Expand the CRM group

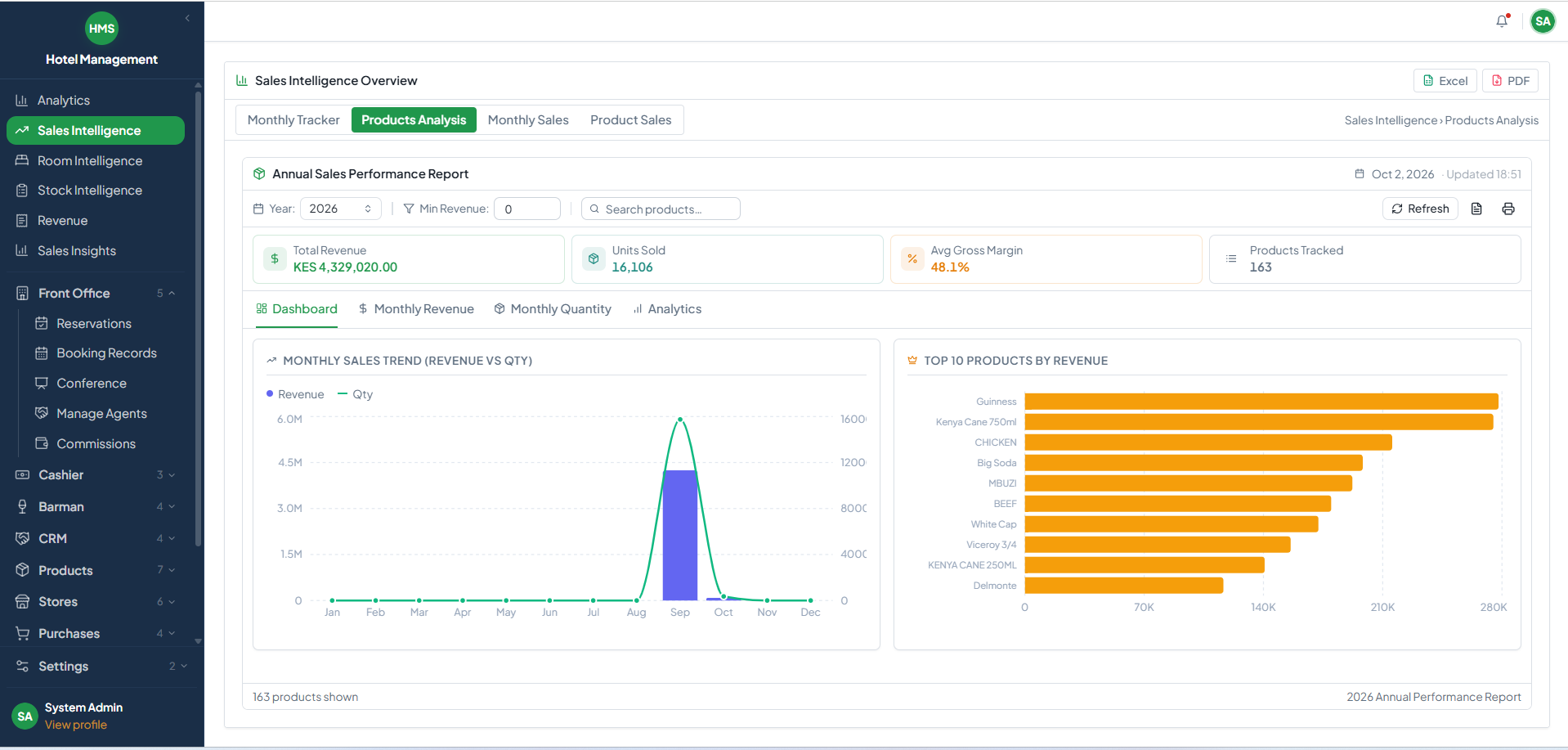(x=96, y=539)
